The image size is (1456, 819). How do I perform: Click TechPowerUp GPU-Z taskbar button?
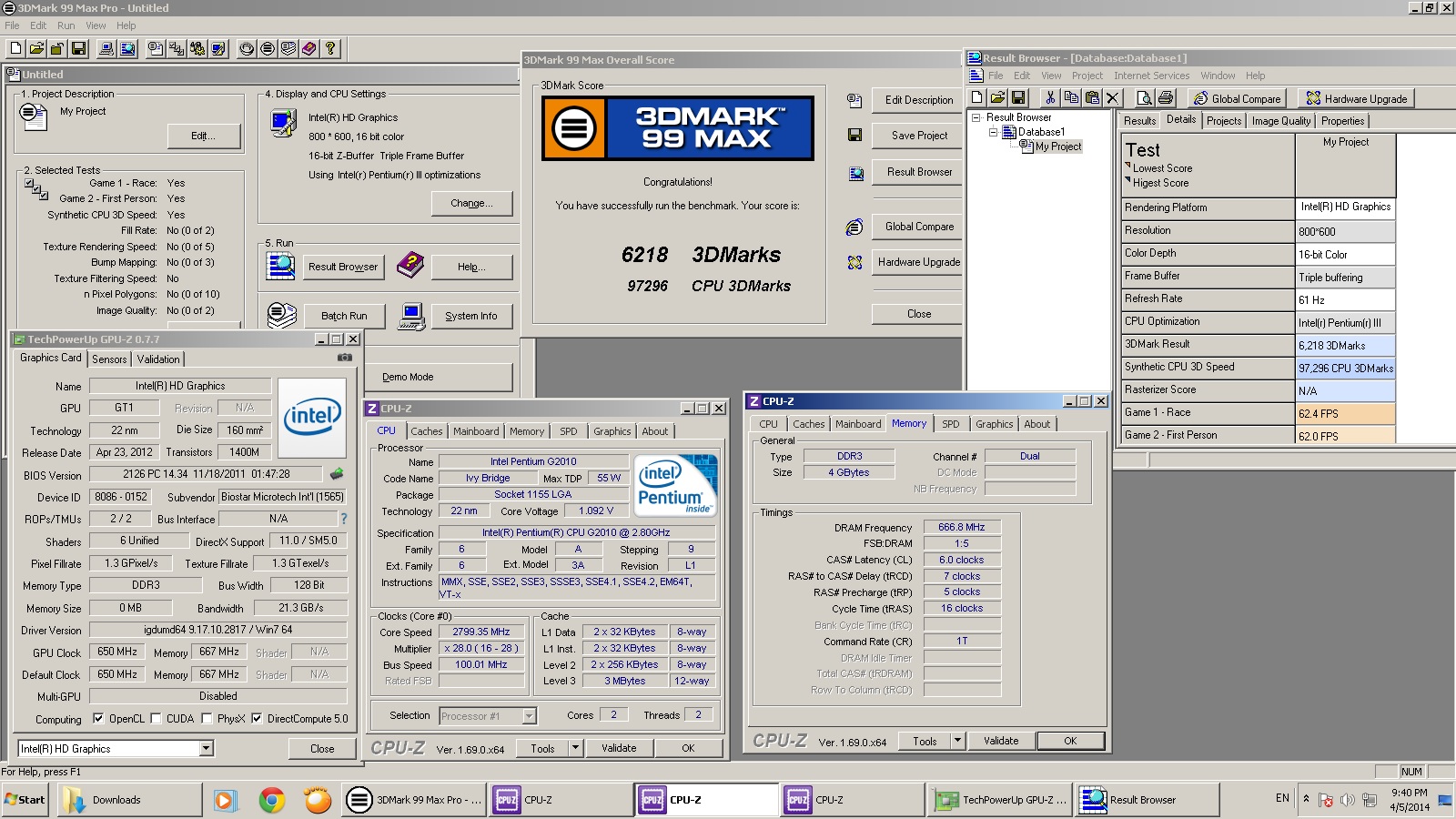[x=1001, y=800]
